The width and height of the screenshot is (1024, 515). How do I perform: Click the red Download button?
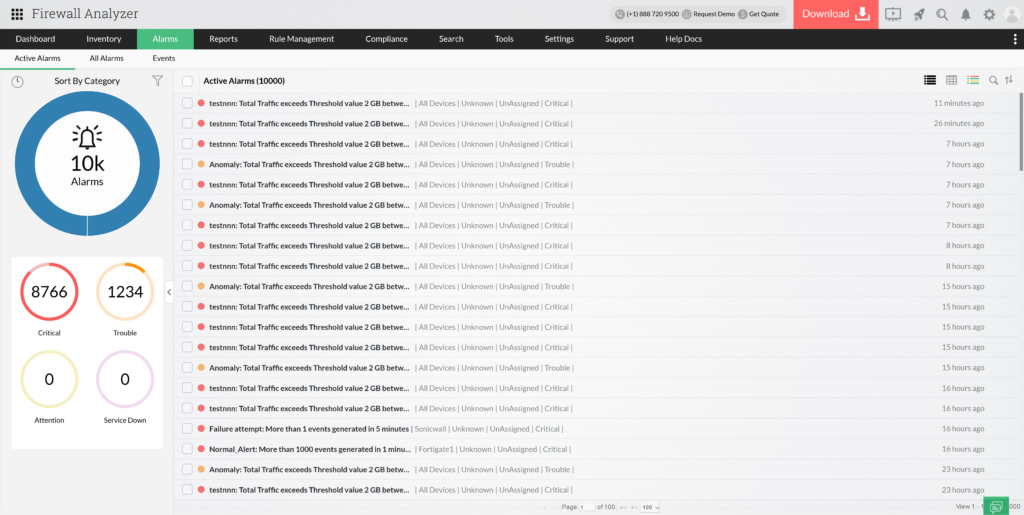tap(835, 14)
